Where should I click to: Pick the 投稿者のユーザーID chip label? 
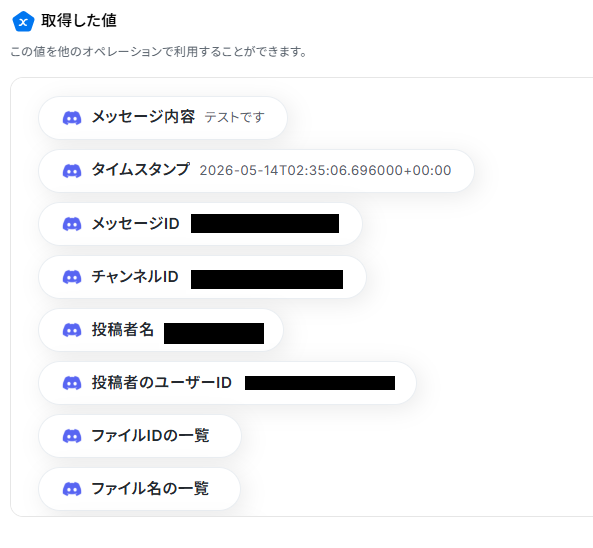pos(161,382)
